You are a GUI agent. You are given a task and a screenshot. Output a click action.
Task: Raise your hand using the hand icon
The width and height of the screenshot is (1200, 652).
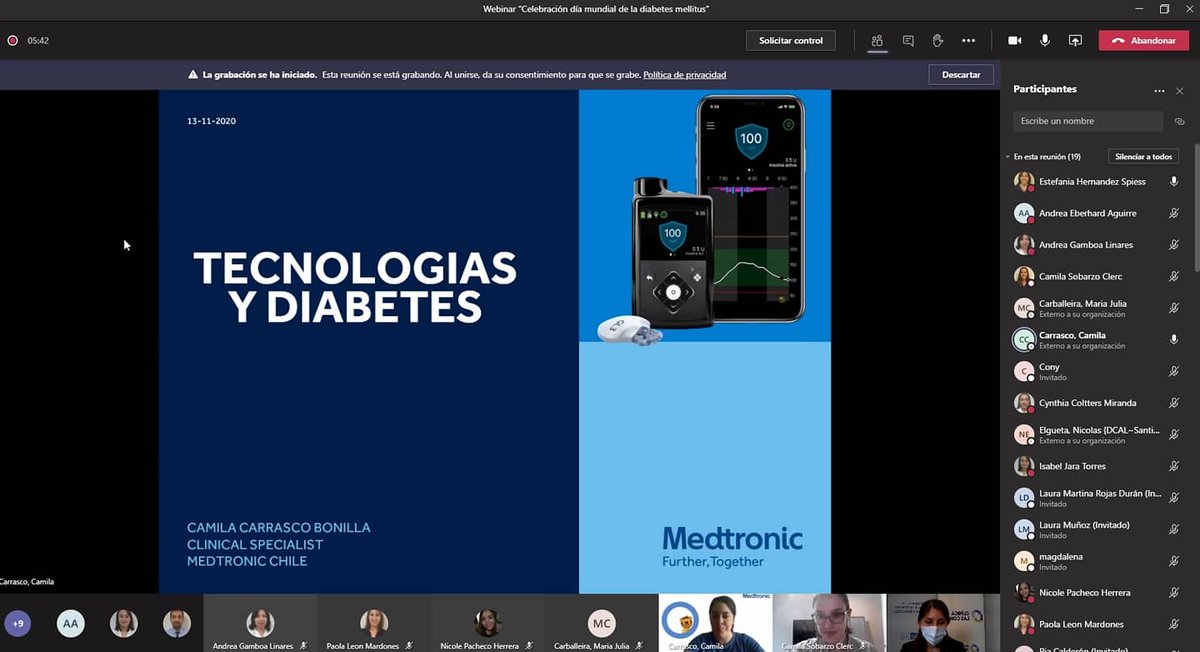(938, 41)
